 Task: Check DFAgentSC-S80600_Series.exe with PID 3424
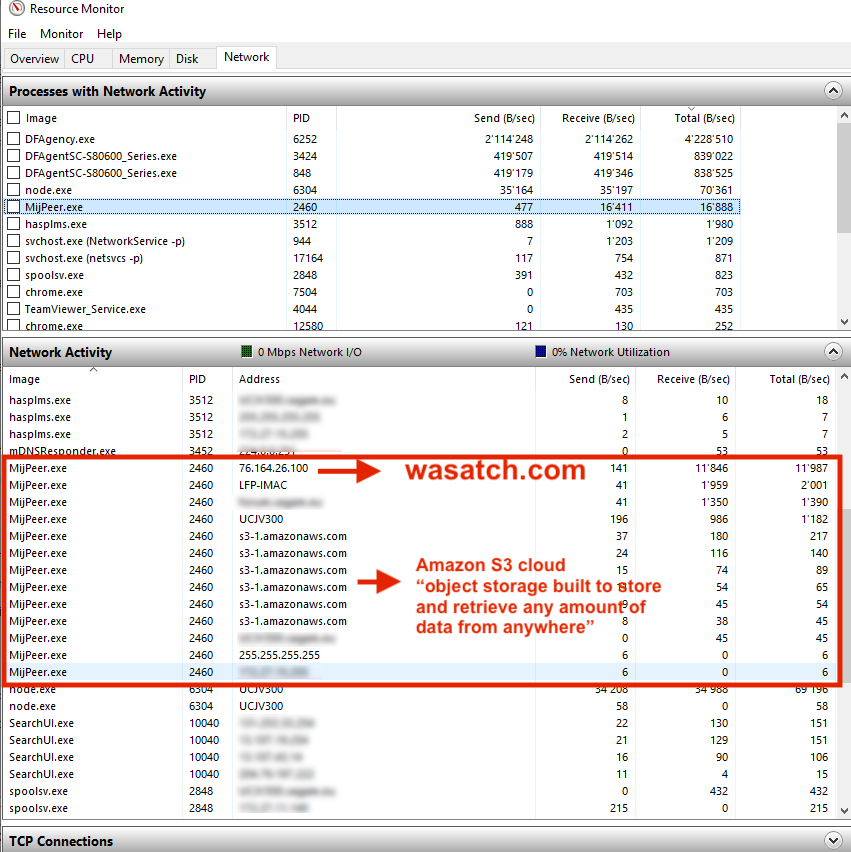click(14, 156)
